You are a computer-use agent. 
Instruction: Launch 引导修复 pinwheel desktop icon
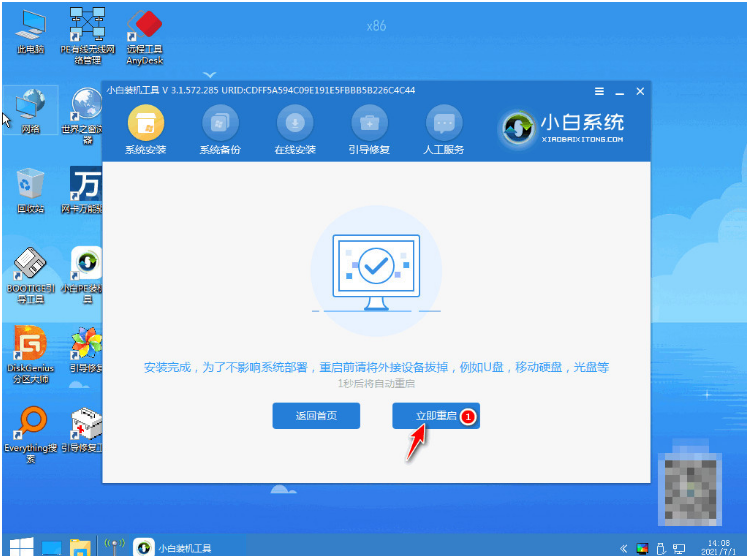(x=86, y=349)
